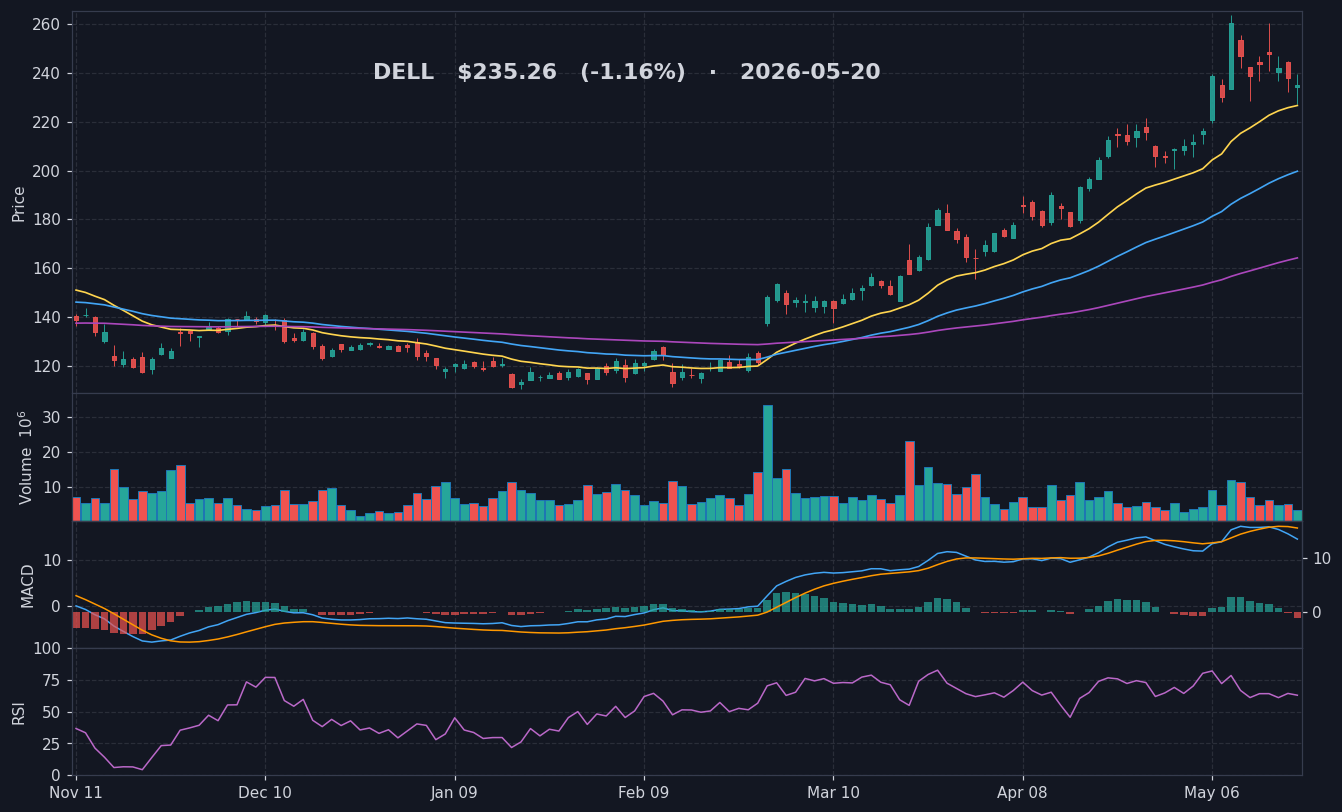1342x812 pixels.
Task: Click the Volume axis label
Action: 25,457
